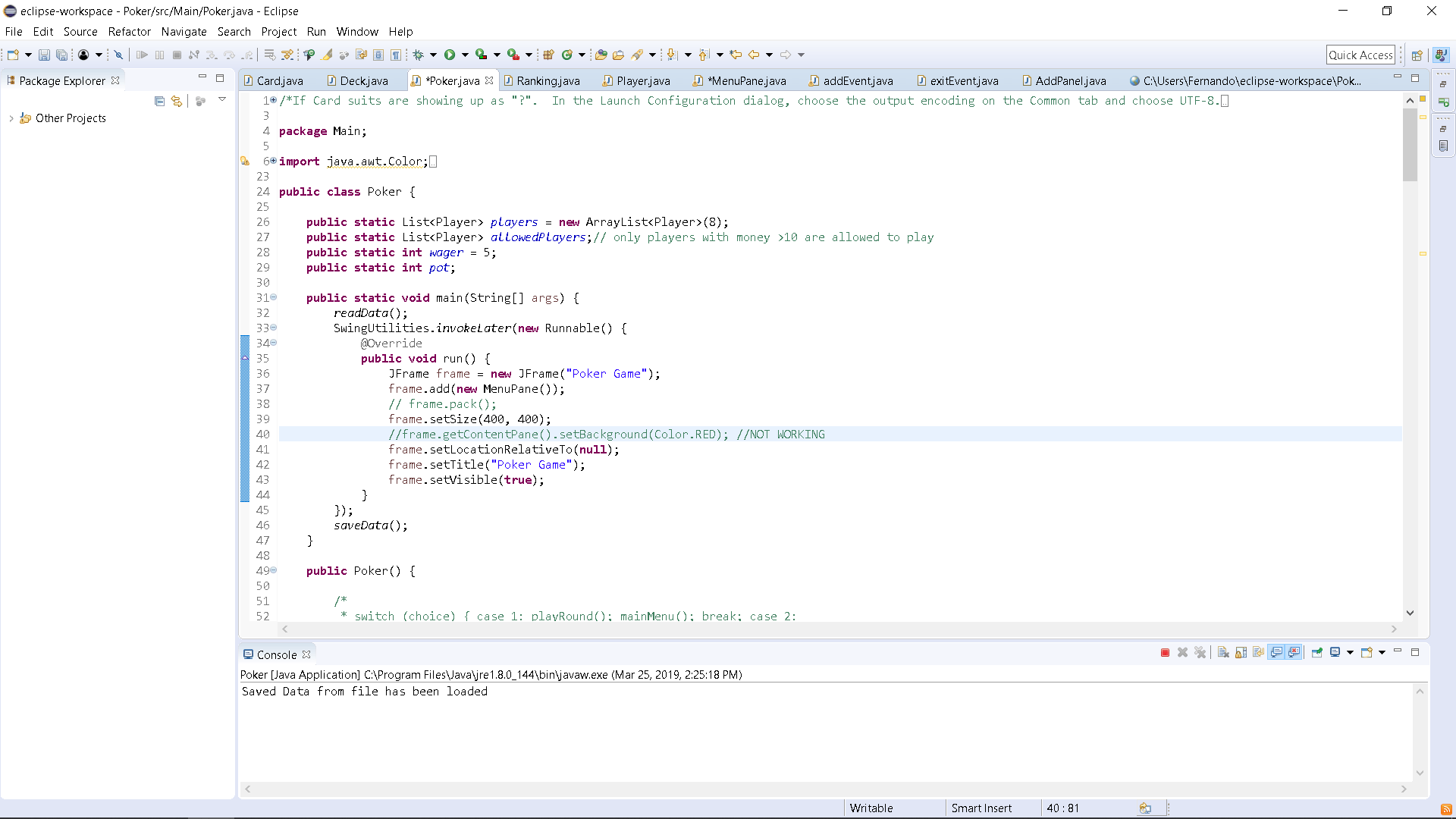Clear the Console output

[x=1222, y=652]
